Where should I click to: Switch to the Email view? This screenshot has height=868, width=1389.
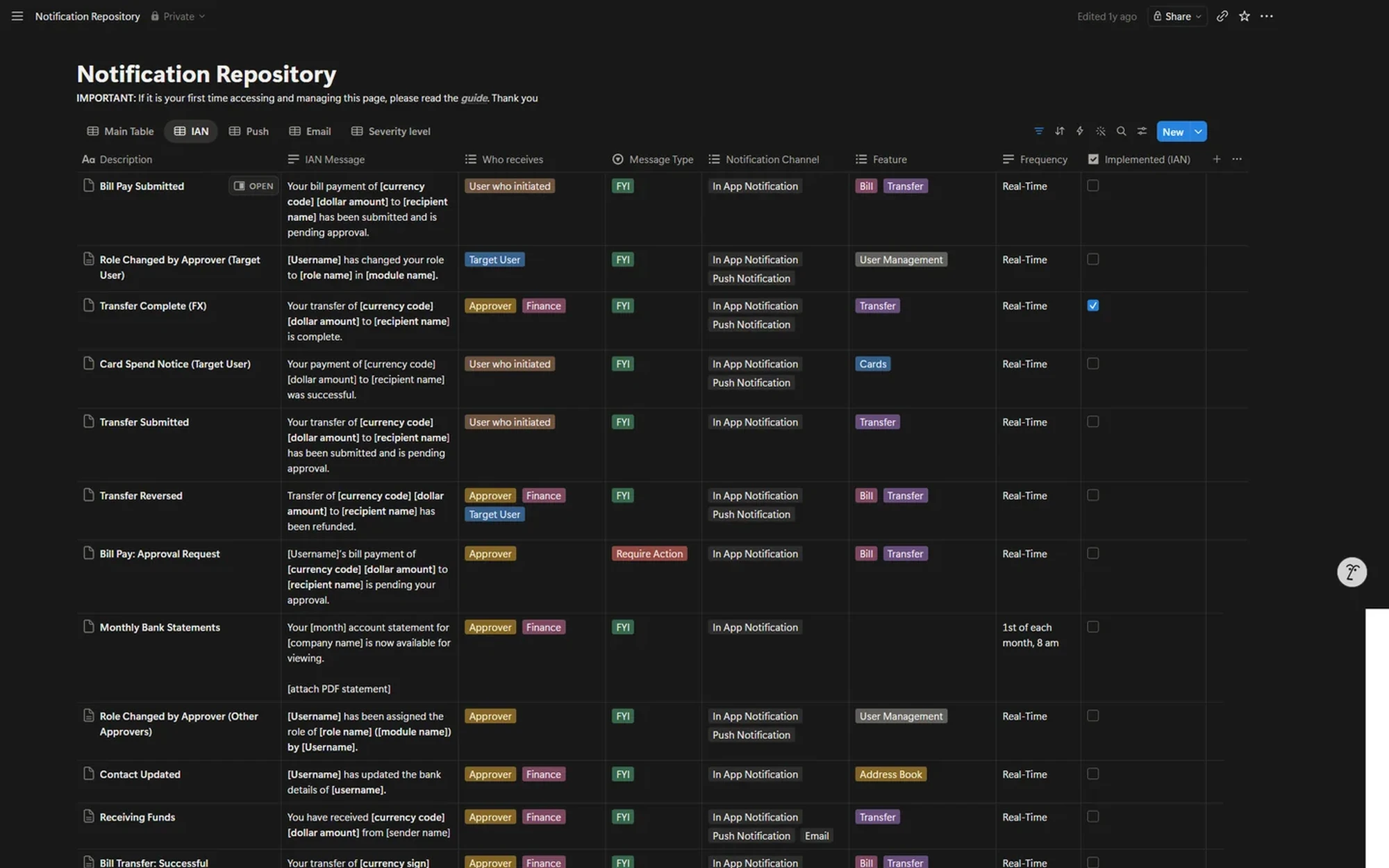click(310, 131)
